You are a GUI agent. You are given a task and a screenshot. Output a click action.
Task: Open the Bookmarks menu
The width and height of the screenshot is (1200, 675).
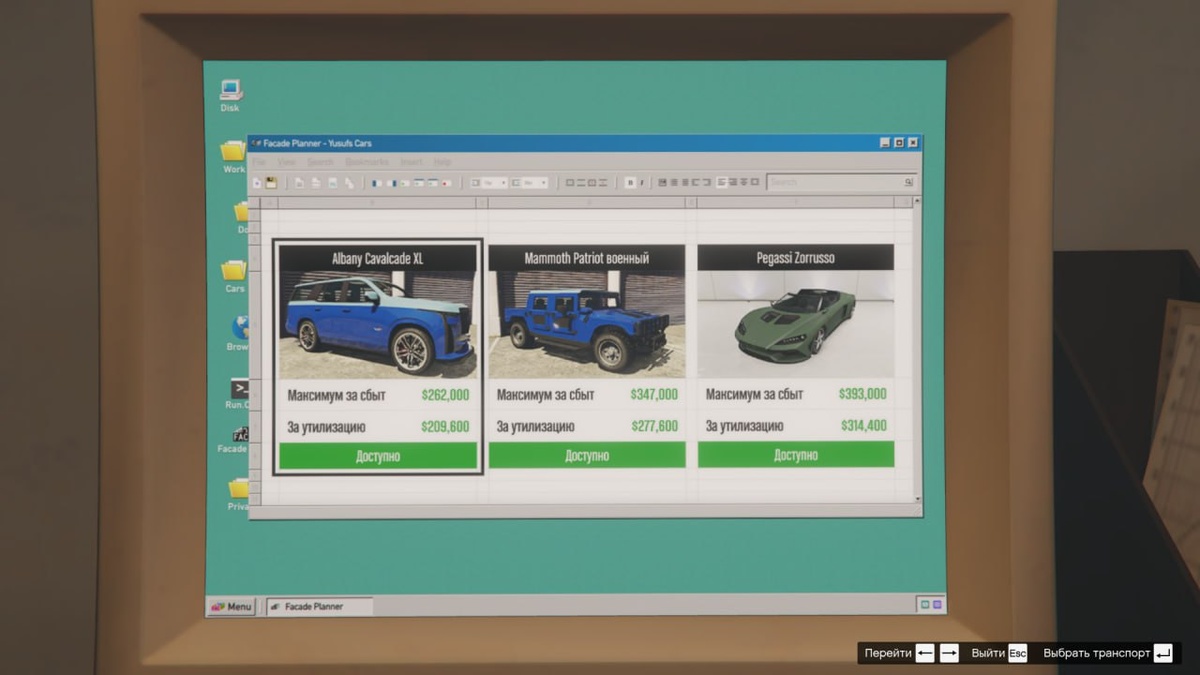coord(367,162)
